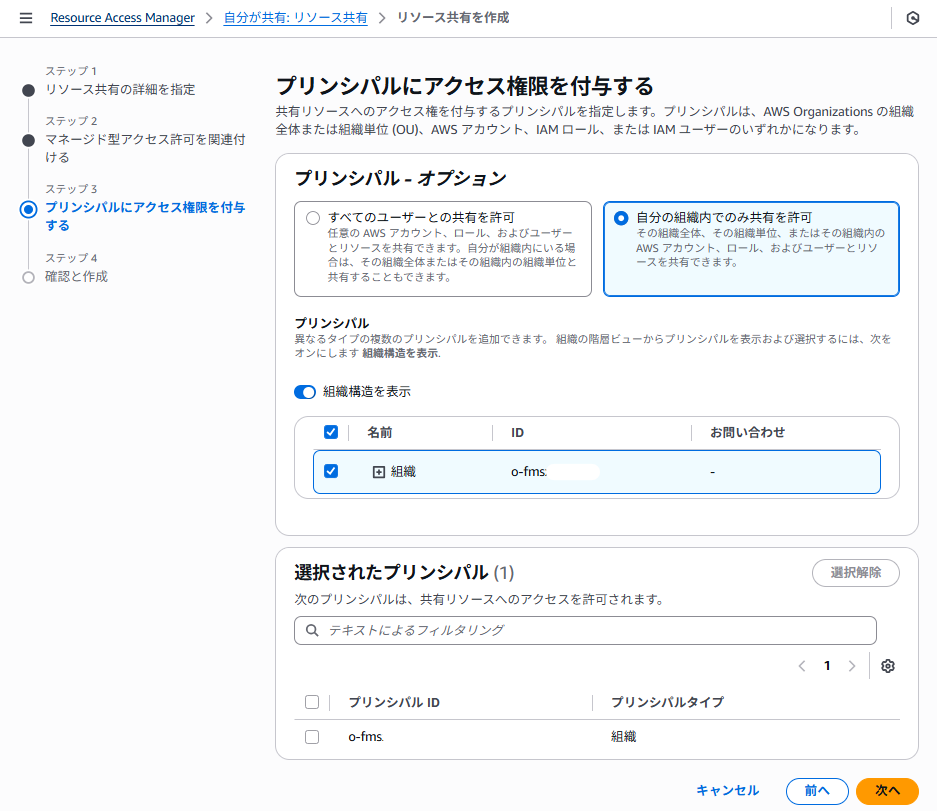
Task: Click the search magnifier in filter box
Action: click(312, 631)
